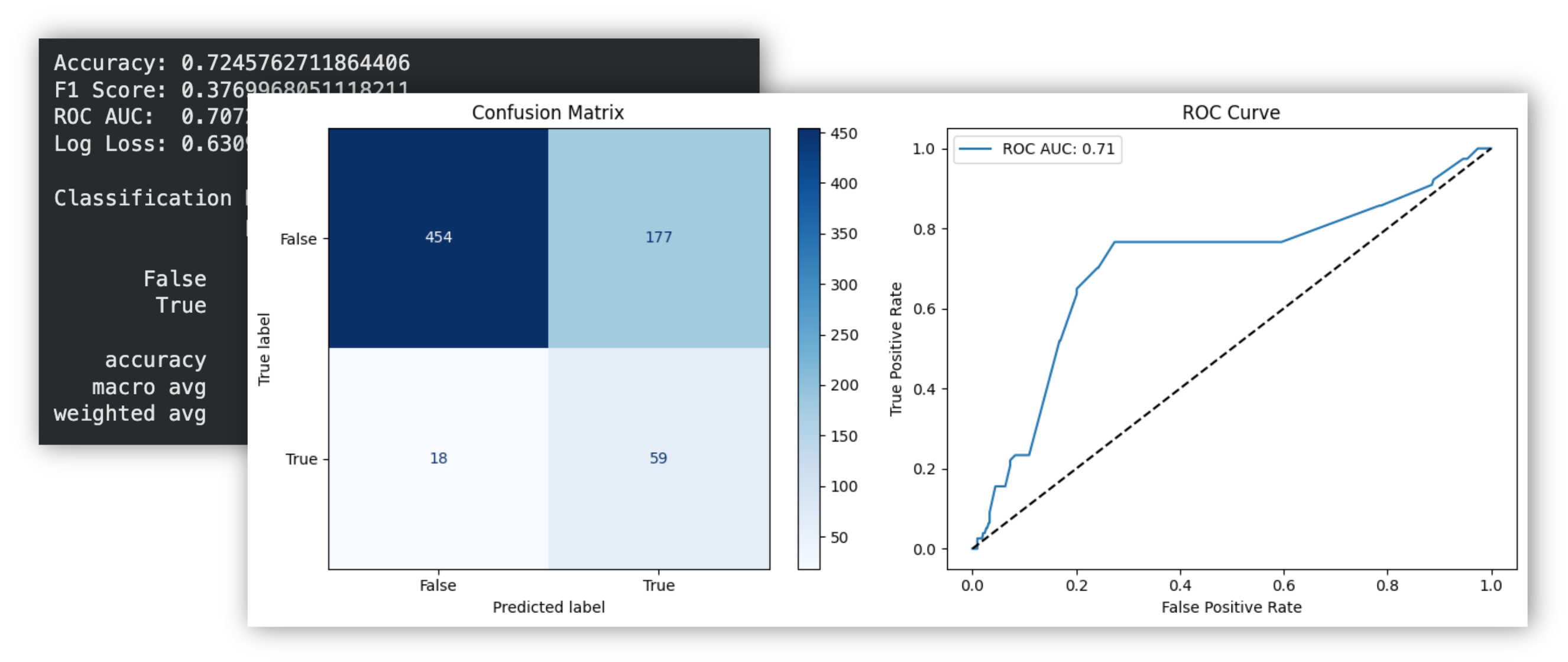Click the Accuracy value line in terminal

(231, 63)
